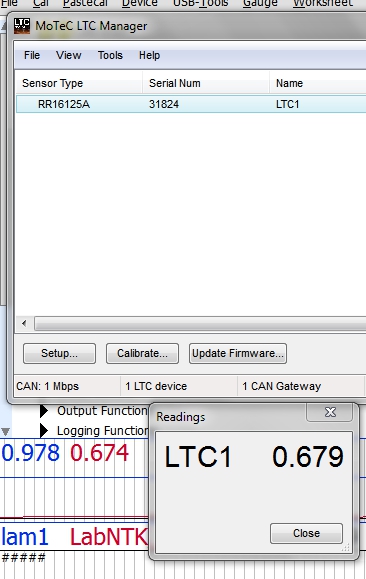Click the MoTeC LTC Manager title icon
The image size is (366, 579).
click(x=22, y=26)
